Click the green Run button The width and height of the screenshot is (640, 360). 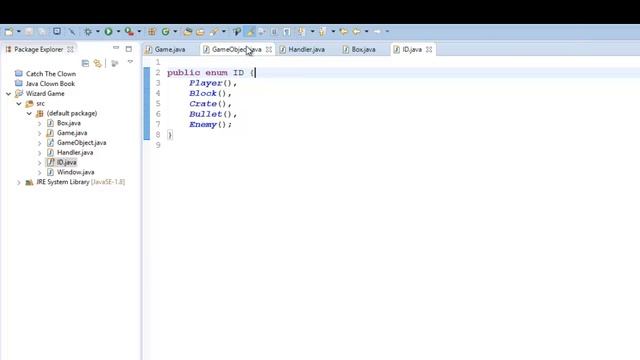[x=108, y=31]
